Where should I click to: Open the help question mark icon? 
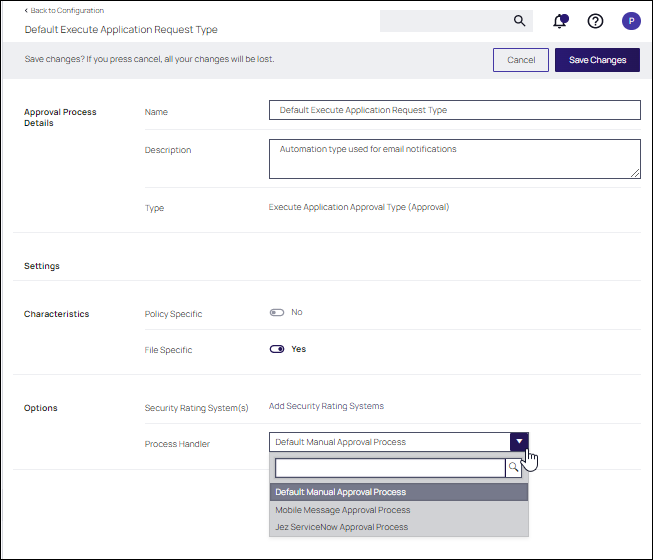pyautogui.click(x=595, y=21)
